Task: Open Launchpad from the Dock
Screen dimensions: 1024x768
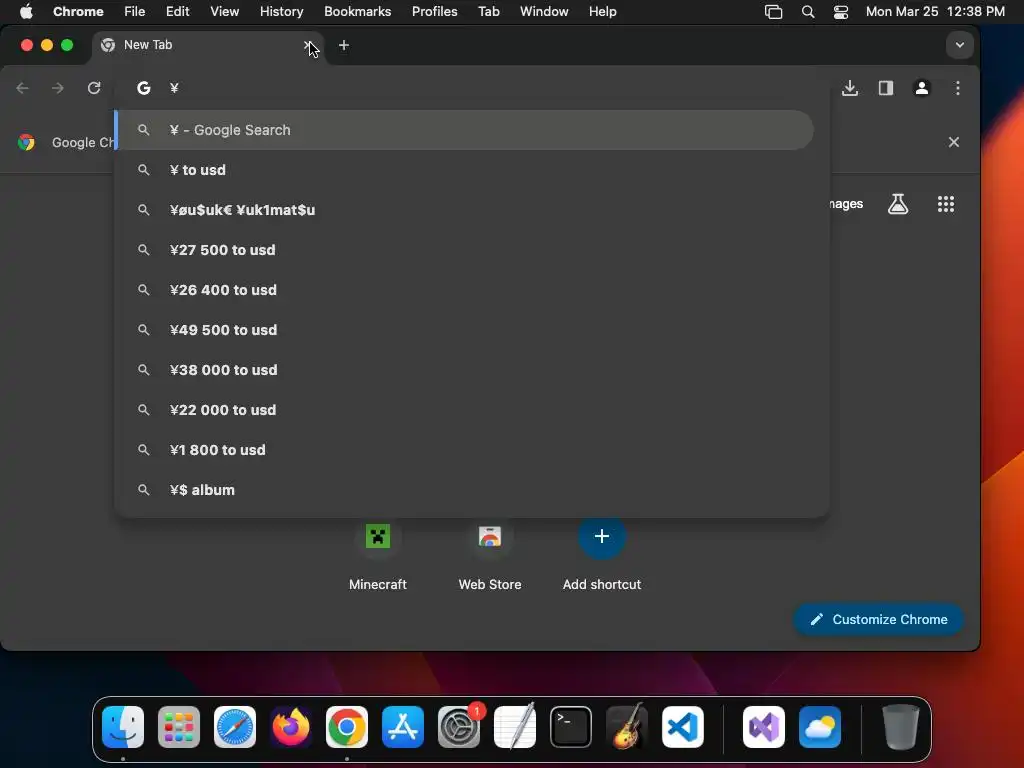Action: pyautogui.click(x=179, y=727)
